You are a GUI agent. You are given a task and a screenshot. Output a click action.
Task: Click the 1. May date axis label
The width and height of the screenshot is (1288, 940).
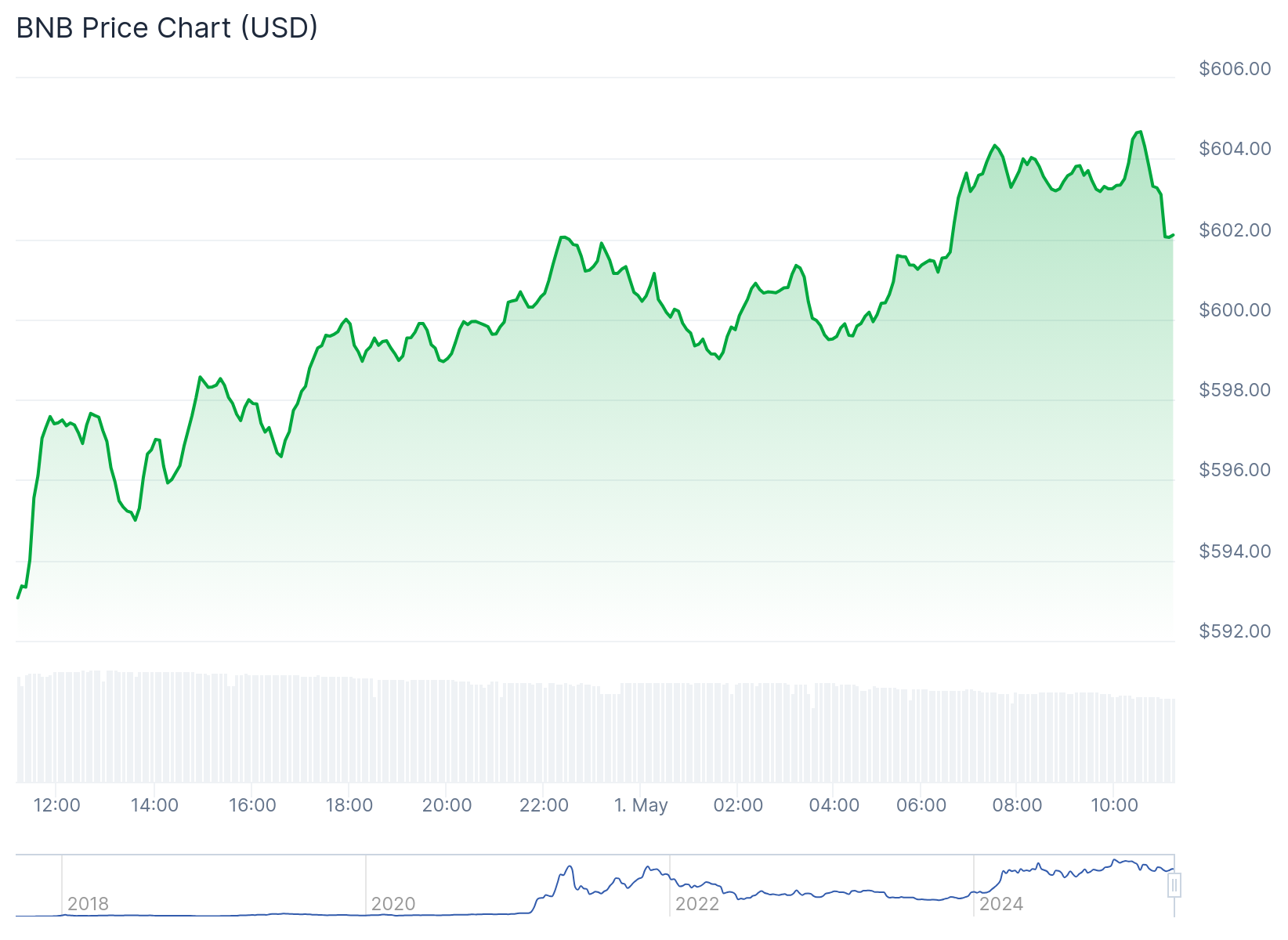point(640,805)
